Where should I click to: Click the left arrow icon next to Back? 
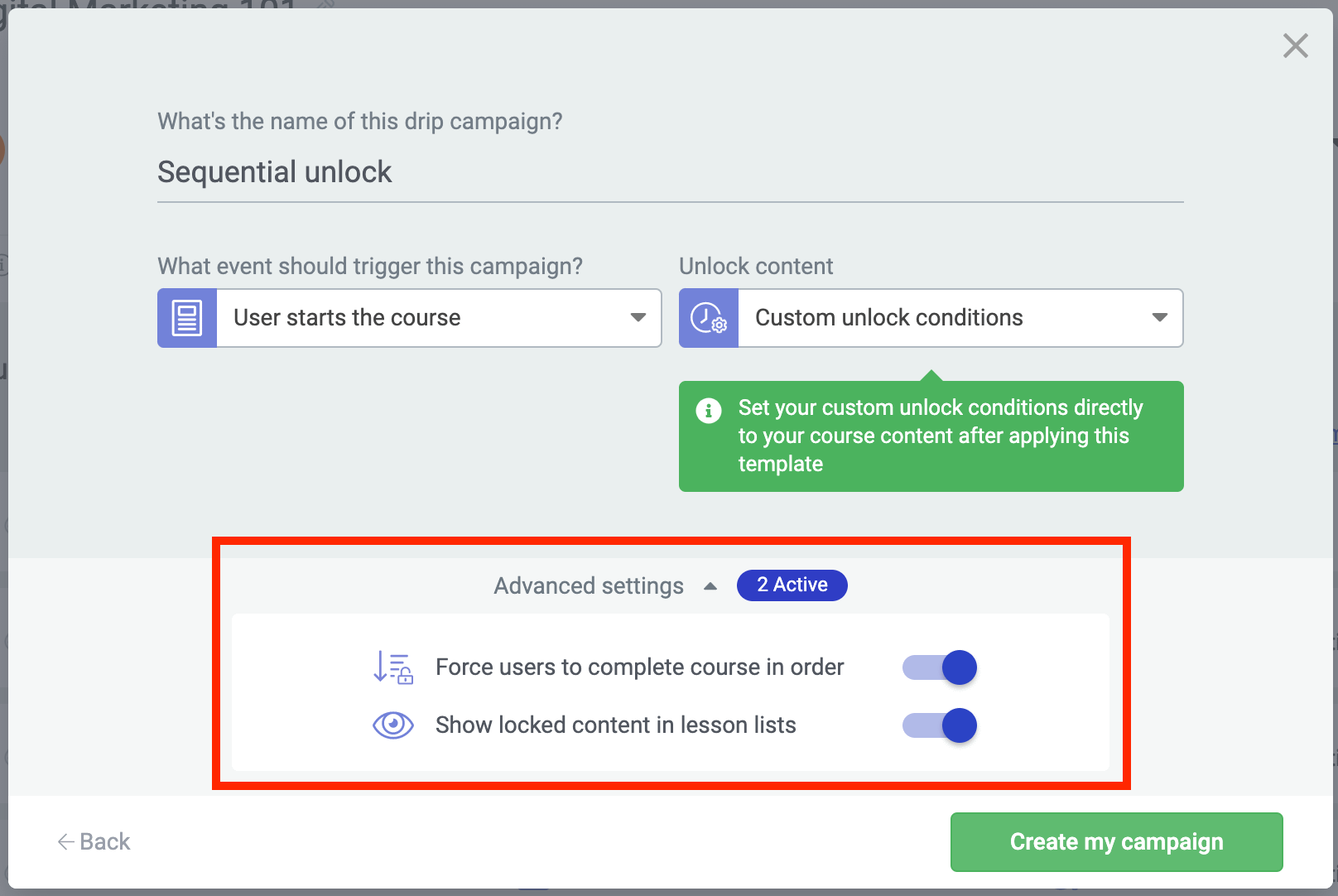(66, 842)
